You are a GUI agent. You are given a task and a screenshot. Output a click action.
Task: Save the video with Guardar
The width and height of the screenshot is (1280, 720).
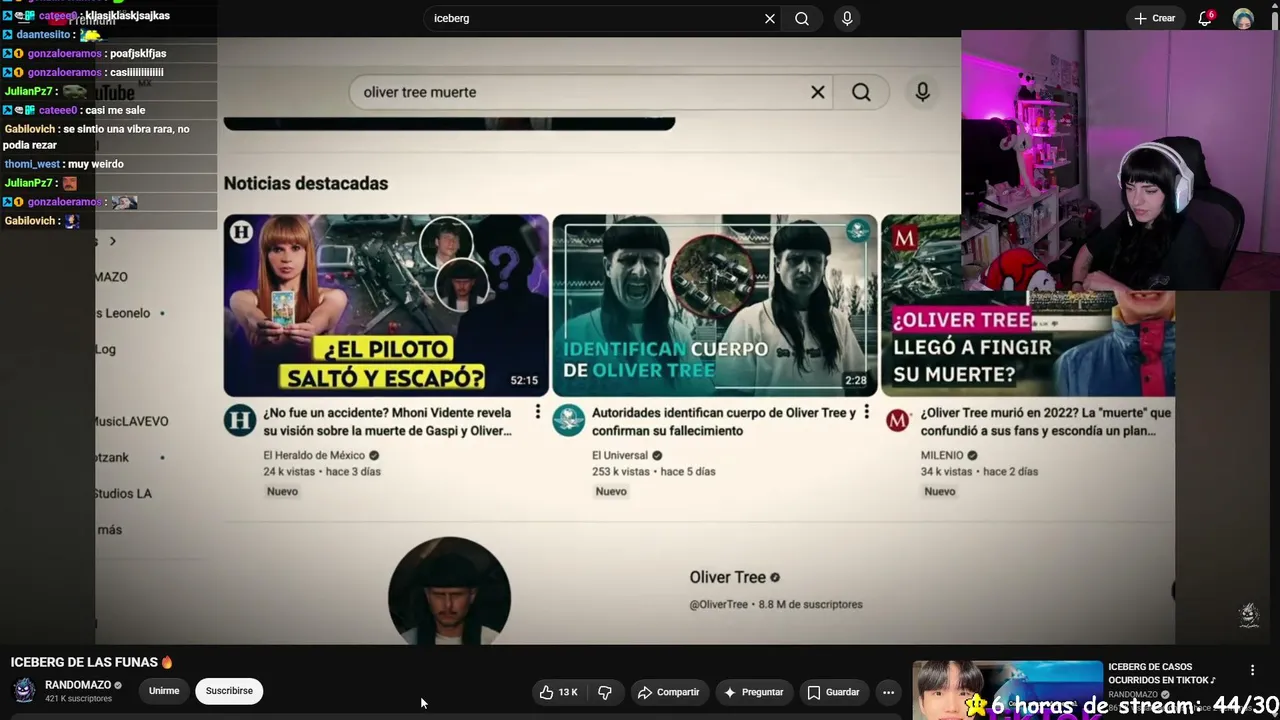(833, 692)
